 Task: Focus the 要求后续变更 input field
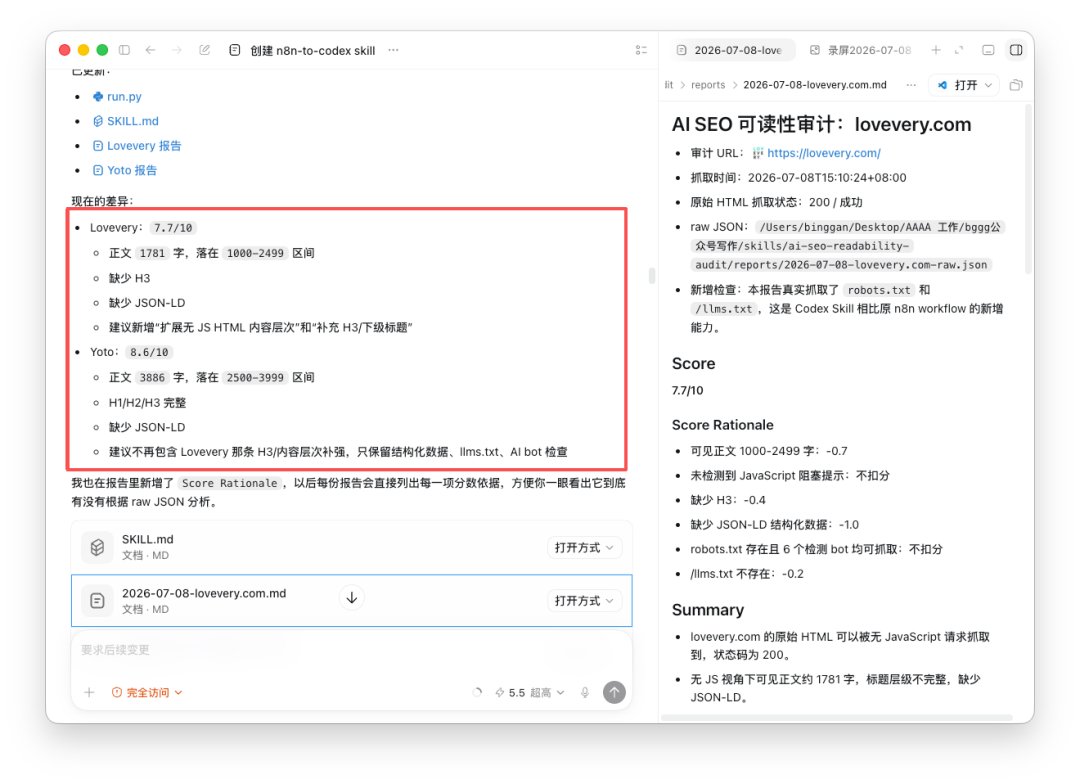click(351, 650)
